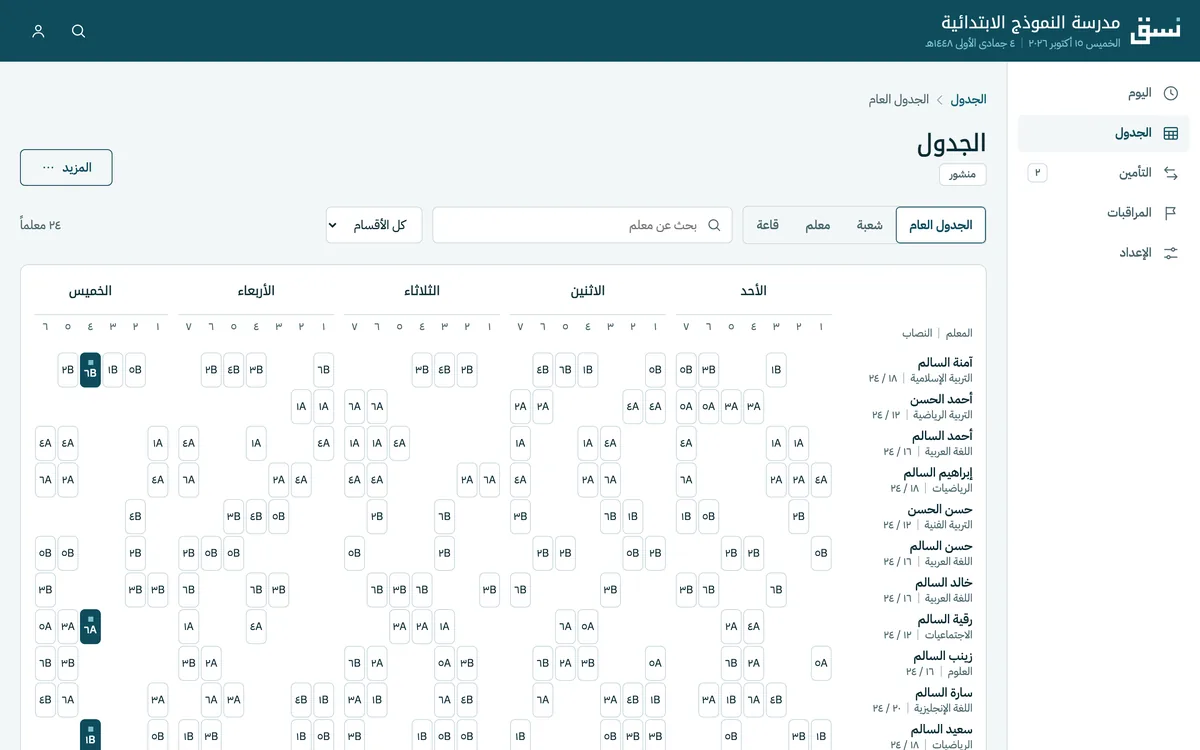Click the flag icon beside المراقبات
Image resolution: width=1200 pixels, height=750 pixels.
1171,213
